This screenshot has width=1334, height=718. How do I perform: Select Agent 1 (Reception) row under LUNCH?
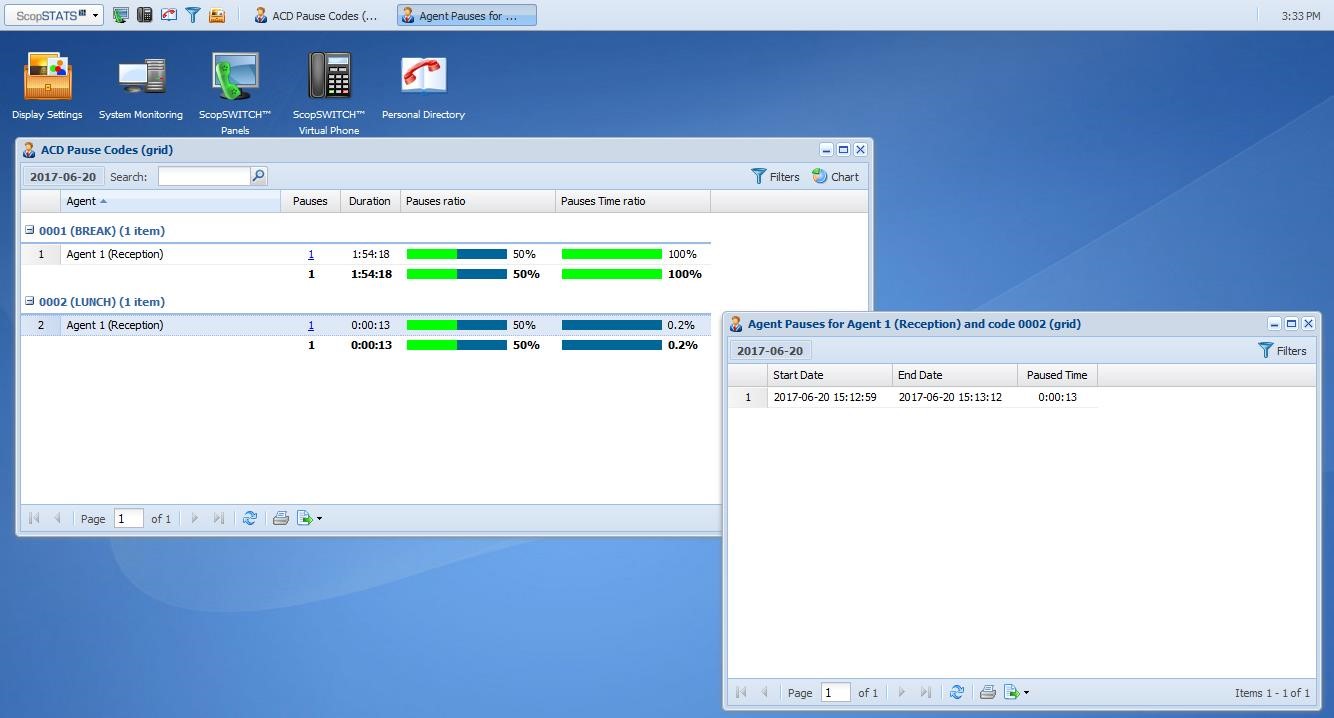(366, 325)
